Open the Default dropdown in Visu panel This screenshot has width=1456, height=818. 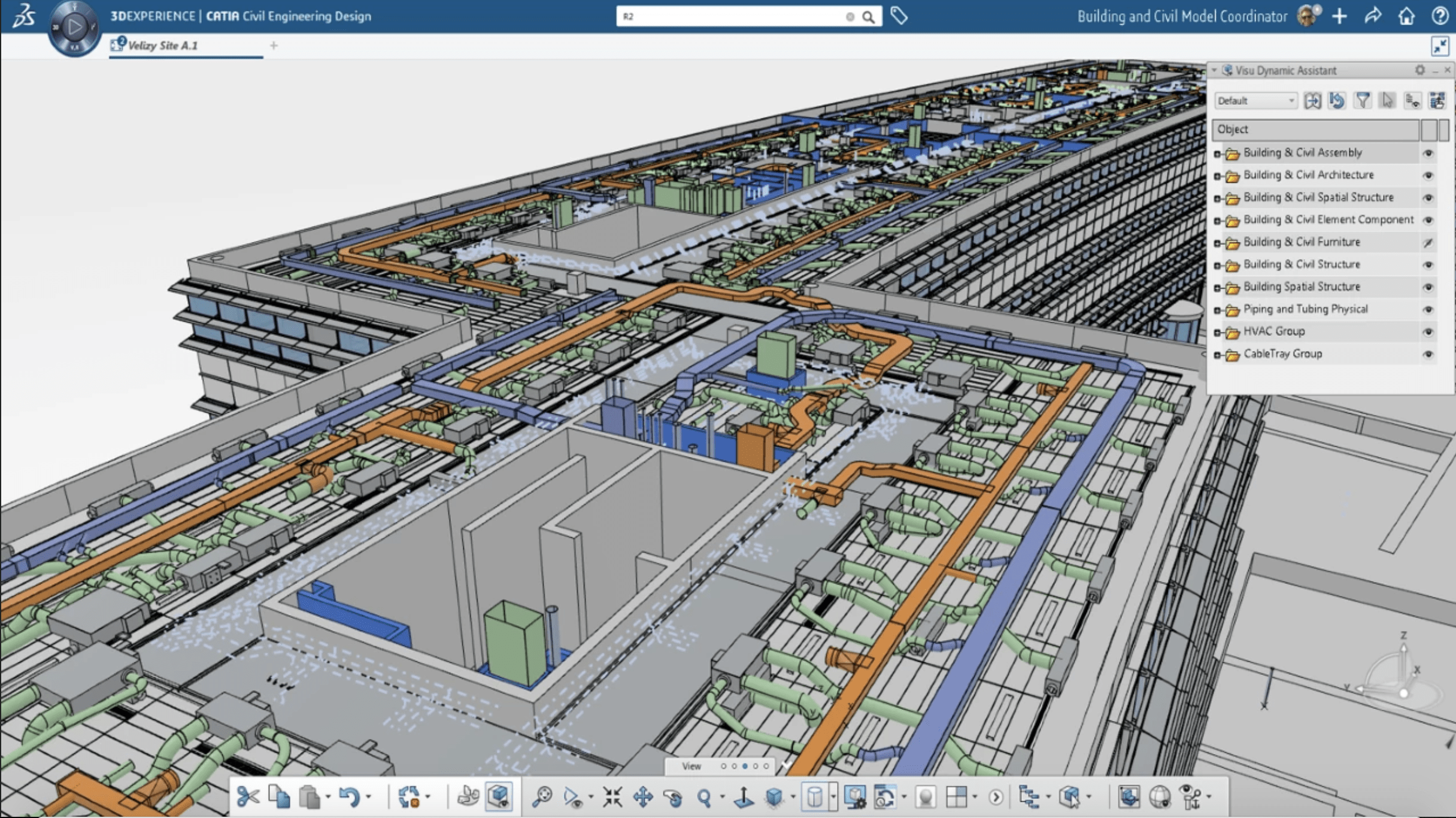pyautogui.click(x=1255, y=101)
